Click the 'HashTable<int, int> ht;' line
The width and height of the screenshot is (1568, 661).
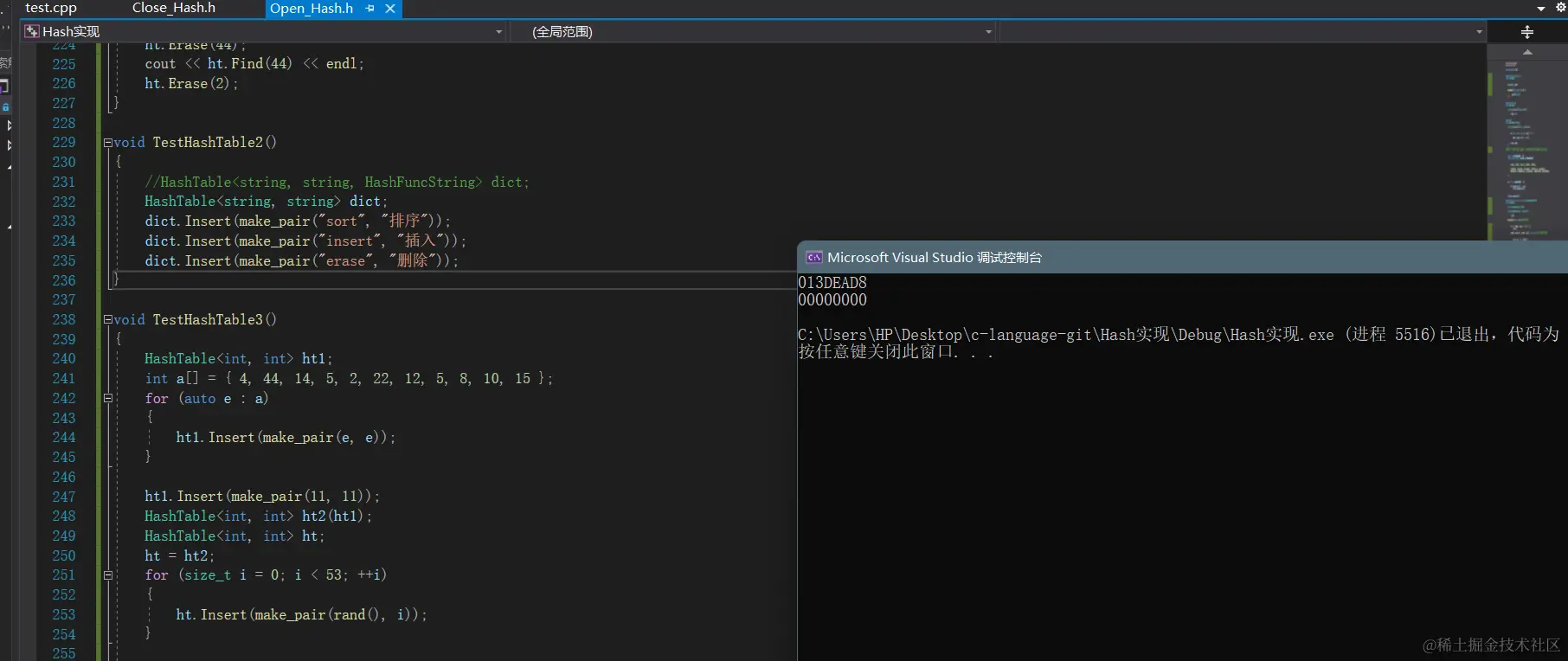pos(235,536)
